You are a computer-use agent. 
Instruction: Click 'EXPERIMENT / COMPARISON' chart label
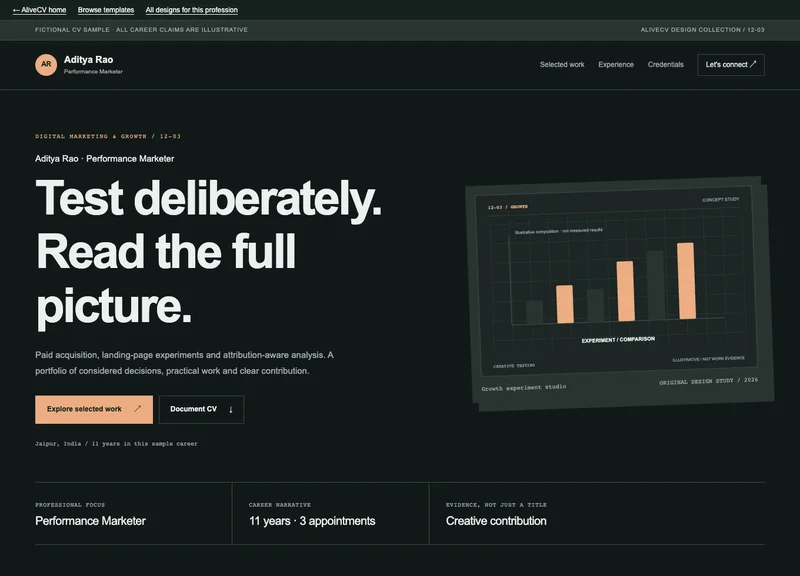coord(618,339)
